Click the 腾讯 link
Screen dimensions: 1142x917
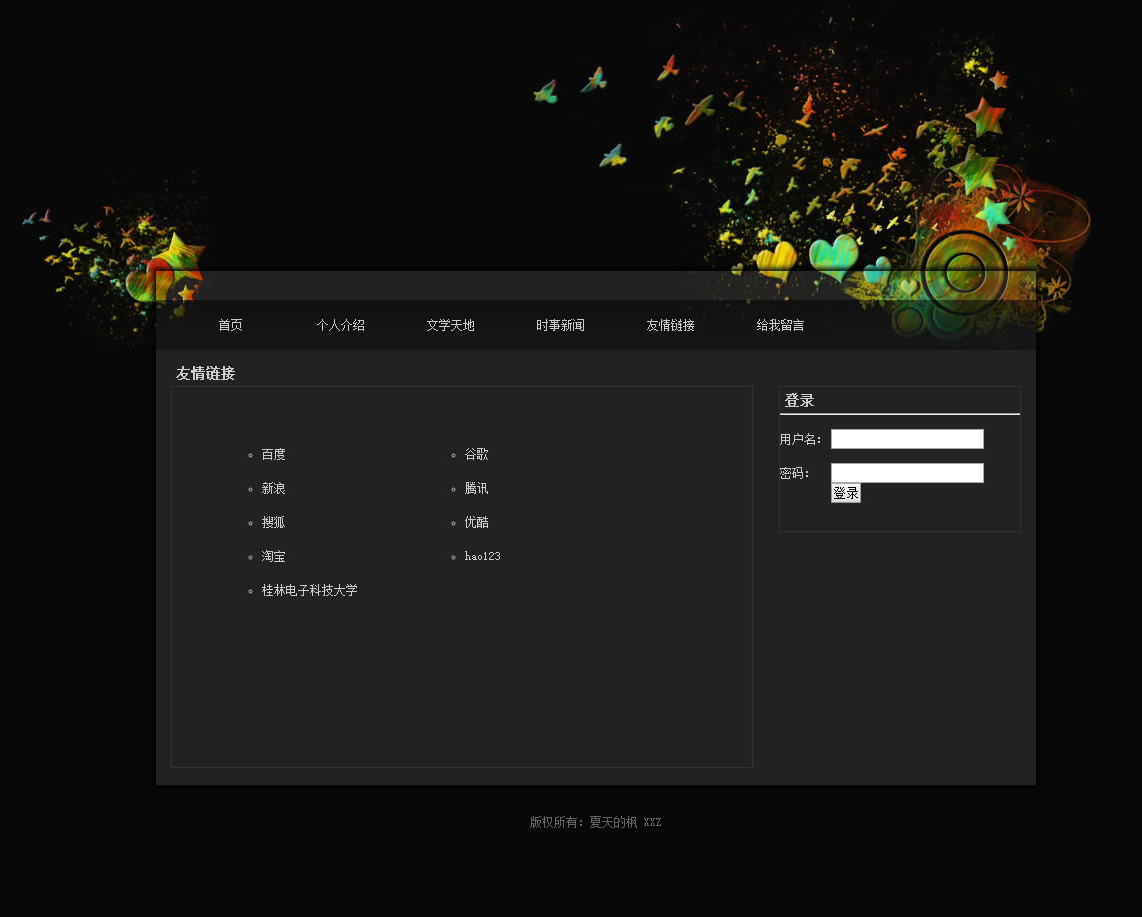(476, 488)
